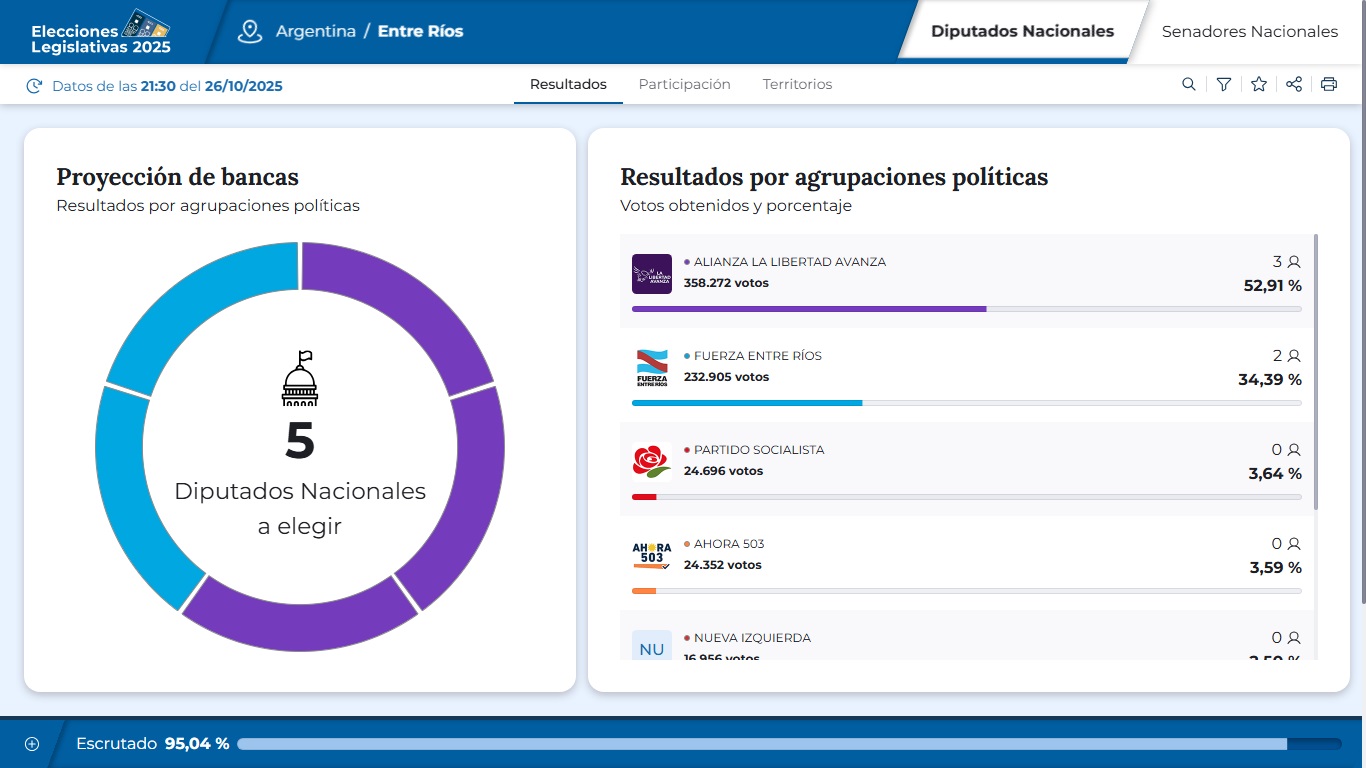
Task: Switch to the Territorios view
Action: pos(797,84)
